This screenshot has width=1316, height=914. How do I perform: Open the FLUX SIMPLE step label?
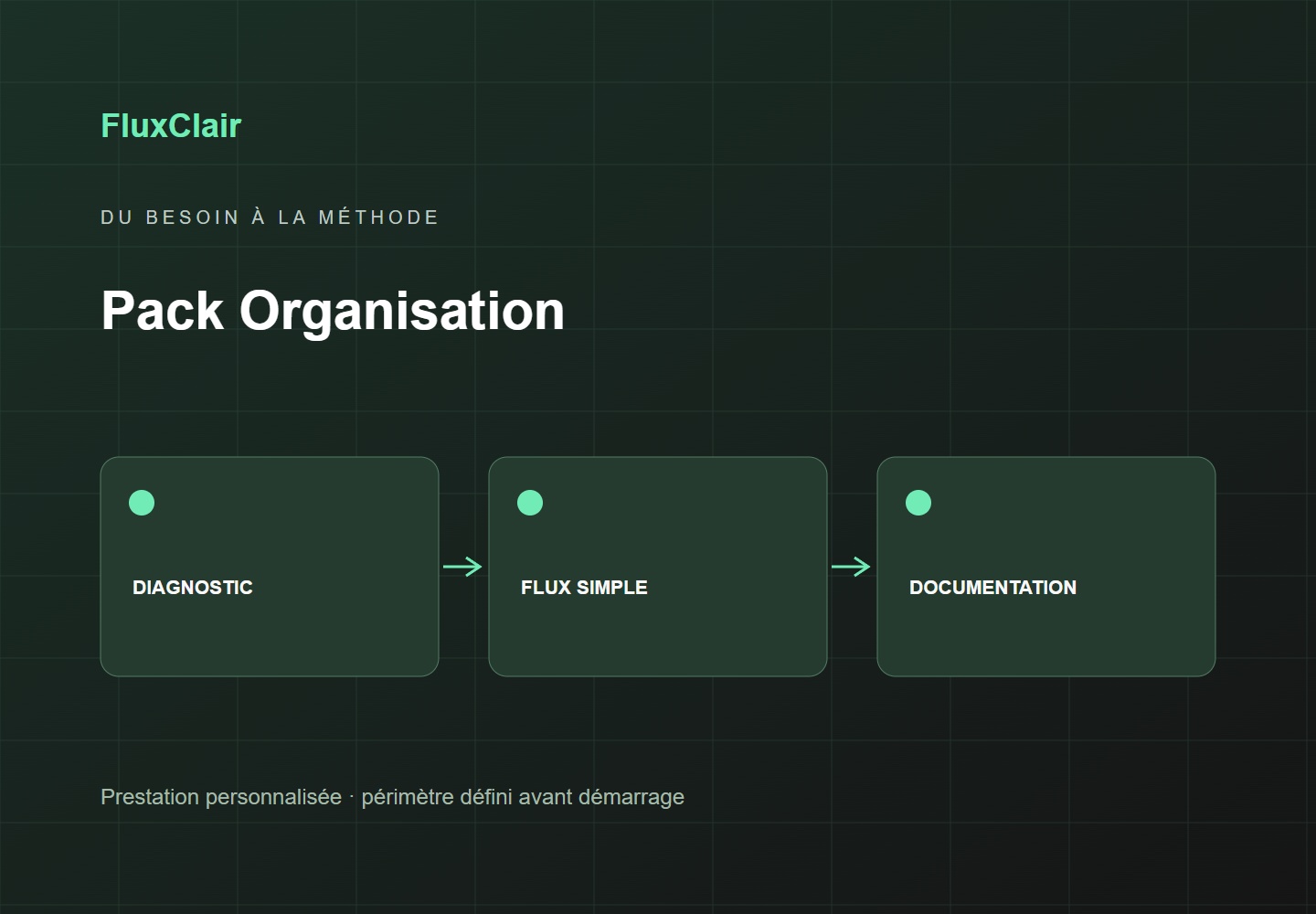pos(584,588)
